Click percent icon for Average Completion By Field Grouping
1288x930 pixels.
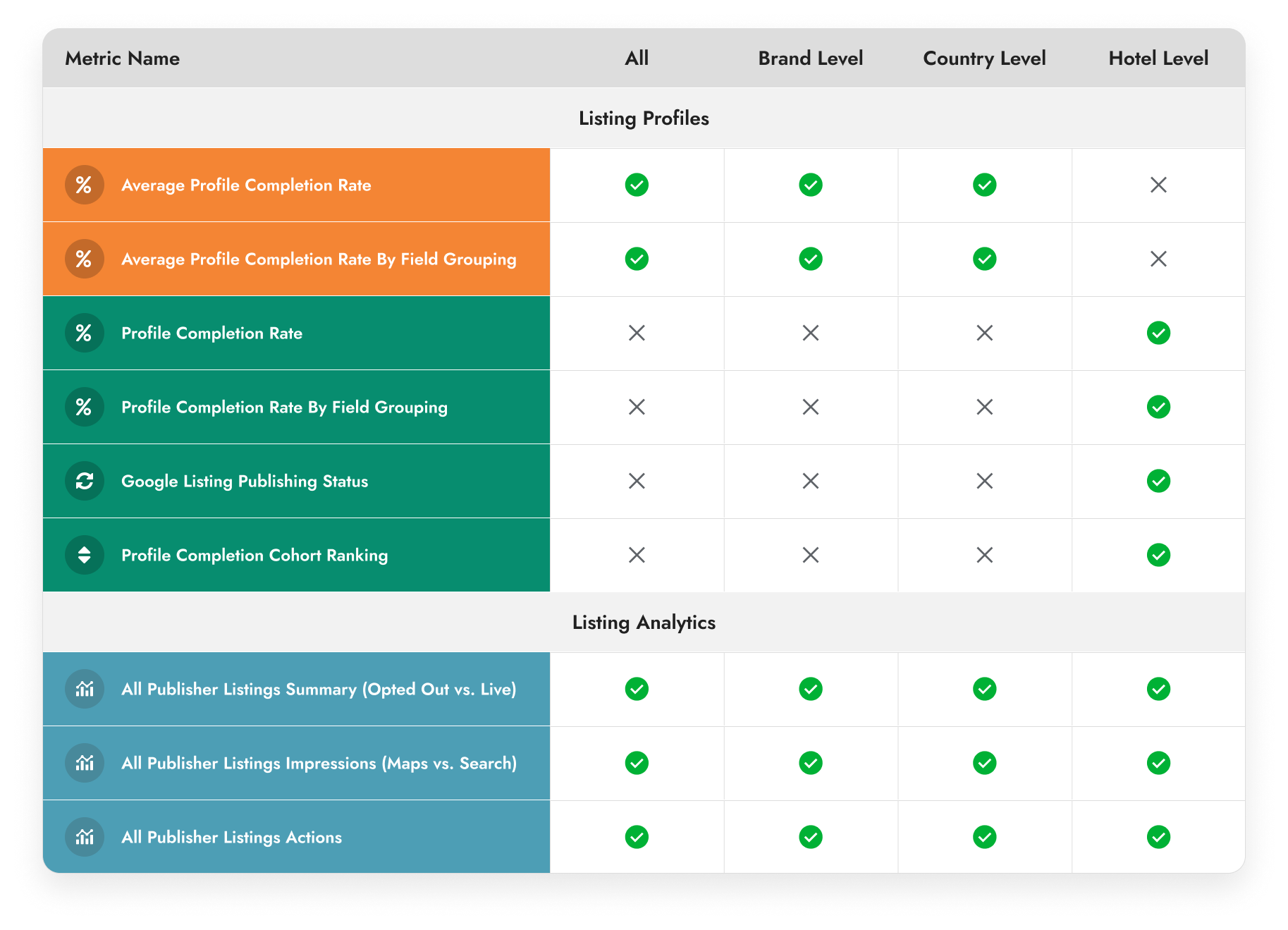point(84,259)
